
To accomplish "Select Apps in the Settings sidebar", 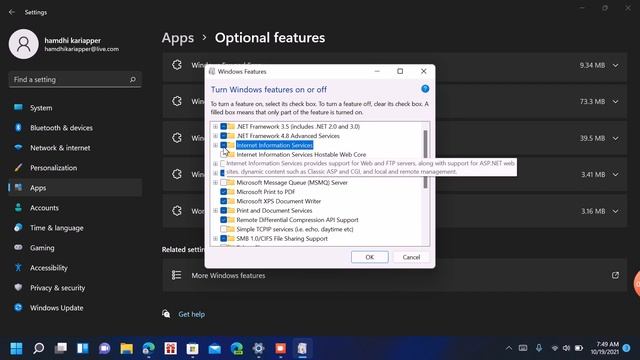I will (x=75, y=188).
